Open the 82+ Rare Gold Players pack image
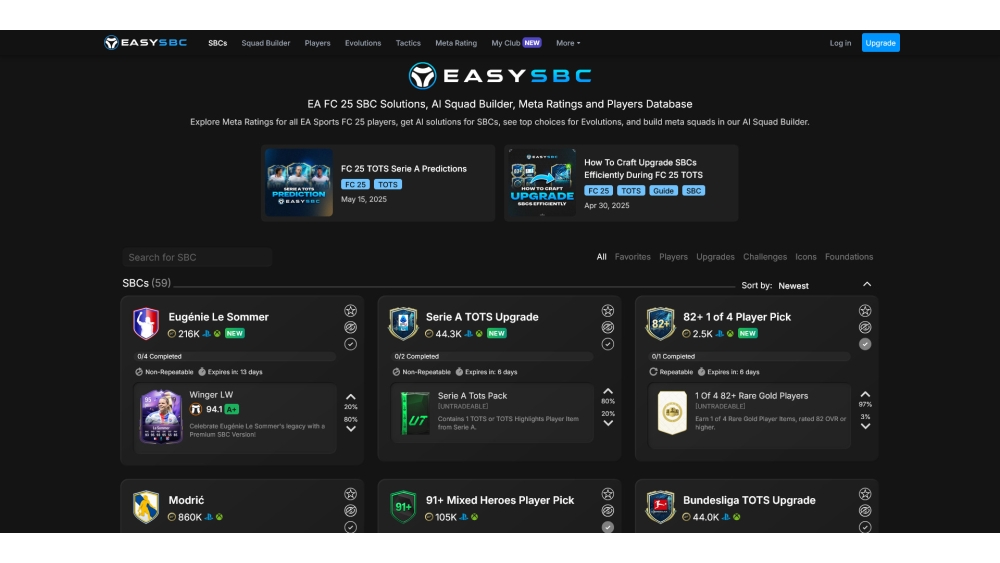Viewport: 1000px width, 563px height. tap(672, 413)
